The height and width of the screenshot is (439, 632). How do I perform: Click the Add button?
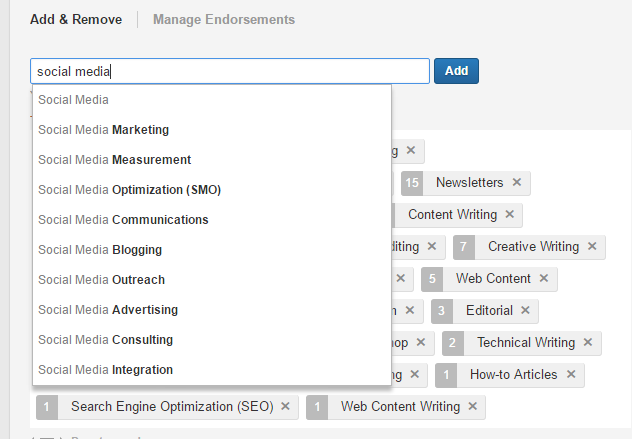(456, 71)
